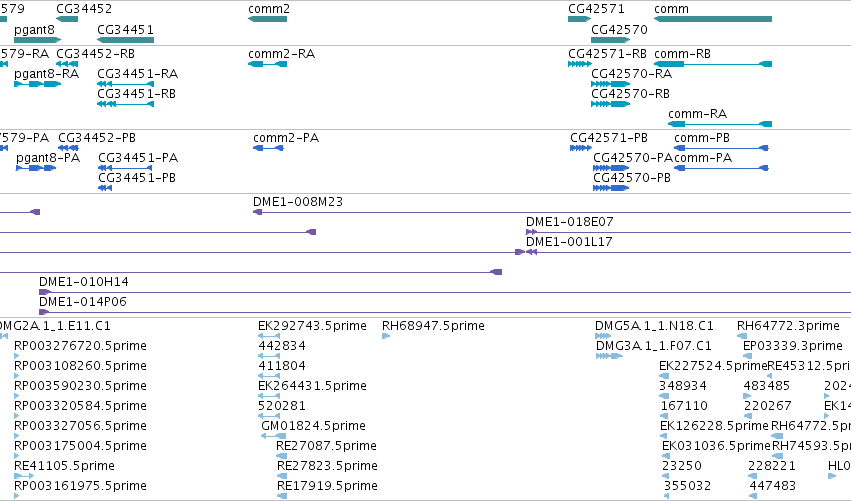Click the CG34451-RA transcript feature
This screenshot has width=851, height=501.
point(125,84)
